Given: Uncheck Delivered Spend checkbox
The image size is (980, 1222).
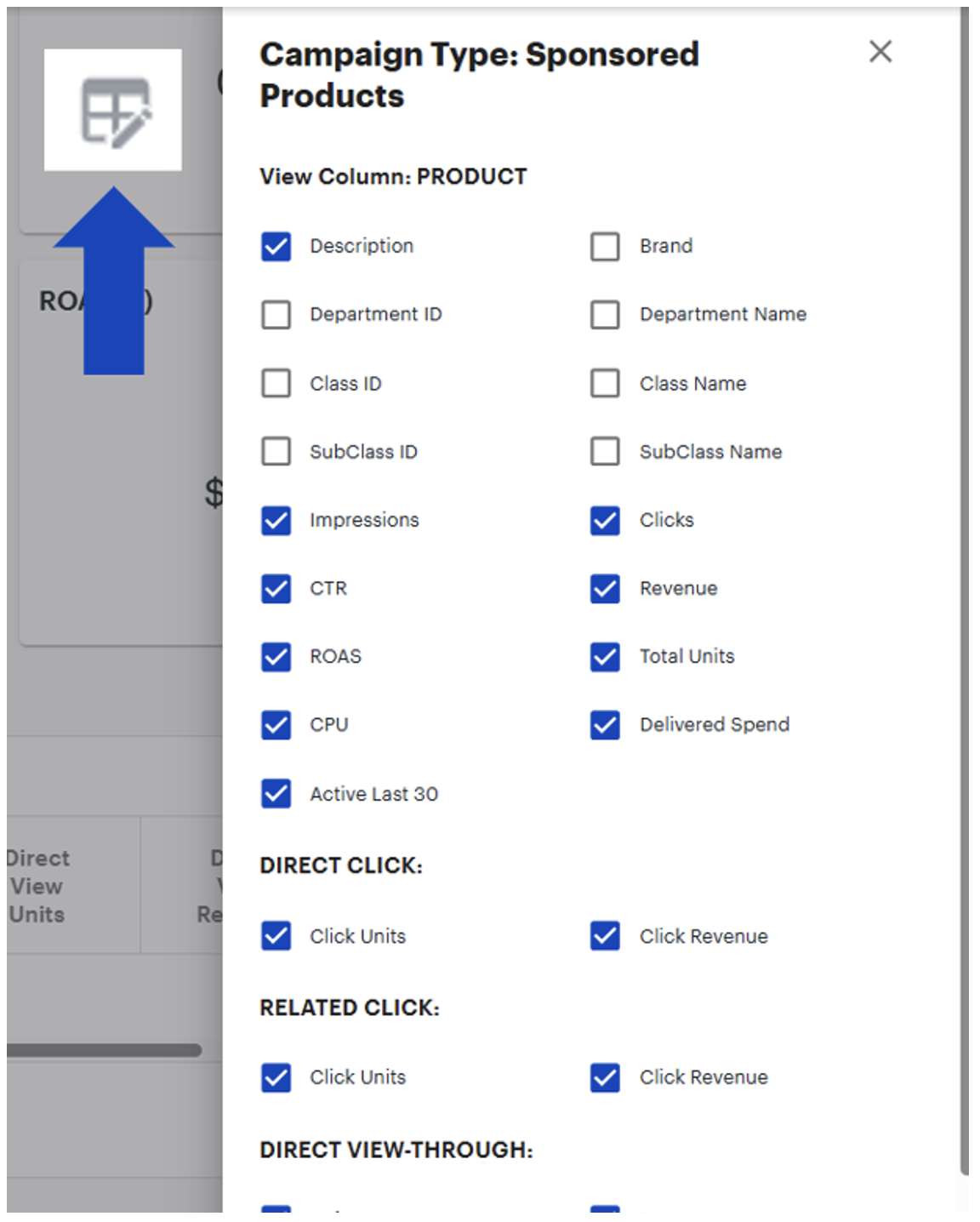Looking at the screenshot, I should (x=605, y=725).
